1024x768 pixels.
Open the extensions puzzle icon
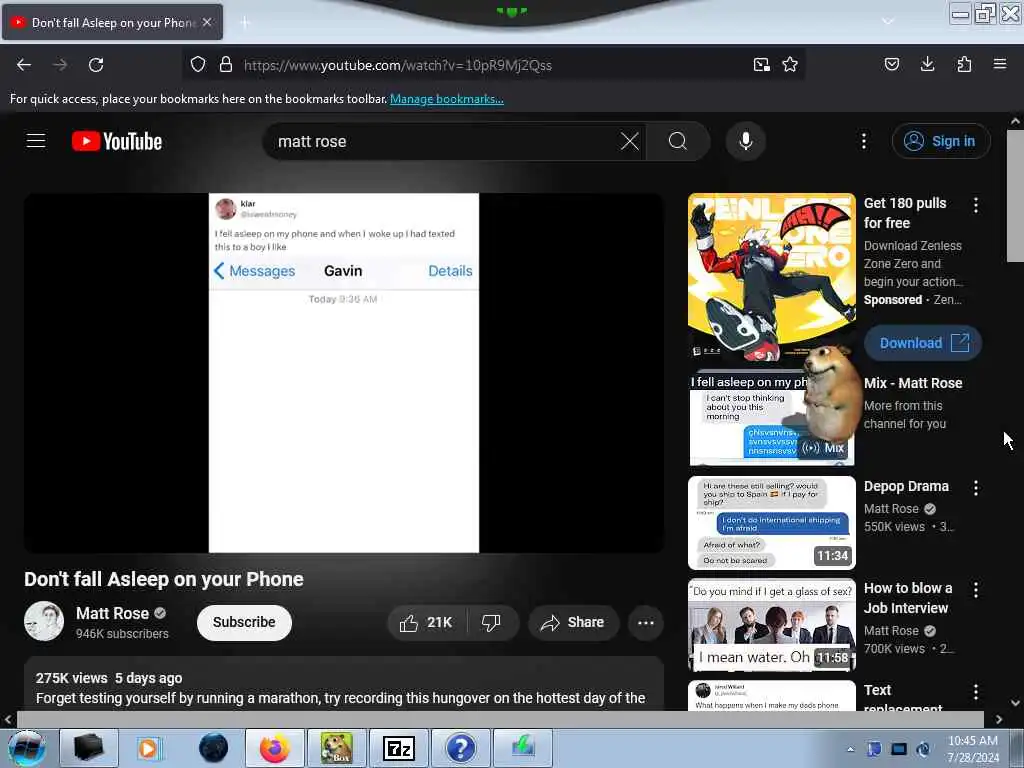pos(964,64)
